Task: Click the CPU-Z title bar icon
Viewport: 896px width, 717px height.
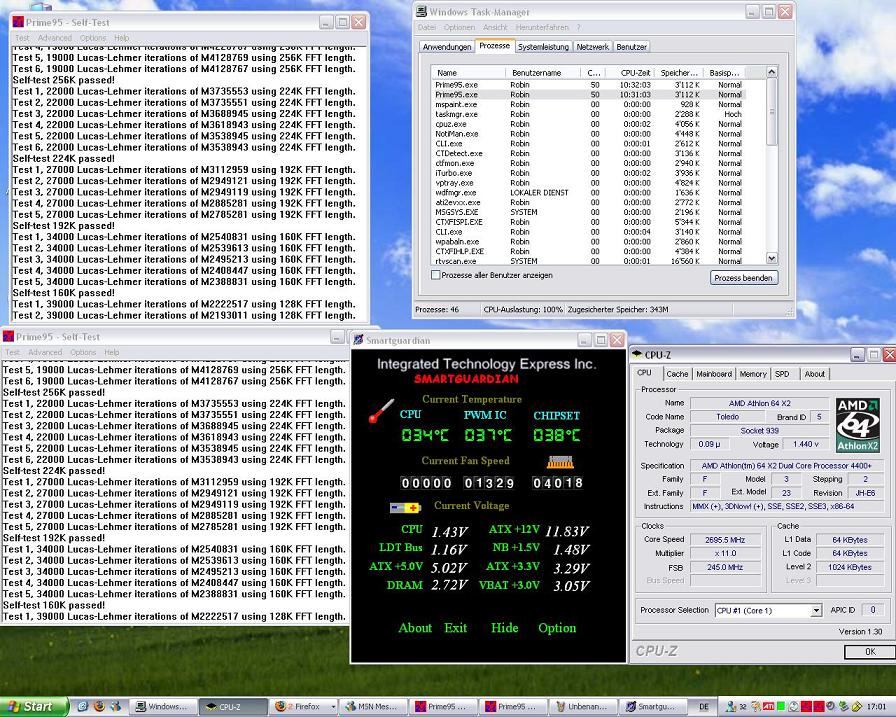Action: coord(637,354)
